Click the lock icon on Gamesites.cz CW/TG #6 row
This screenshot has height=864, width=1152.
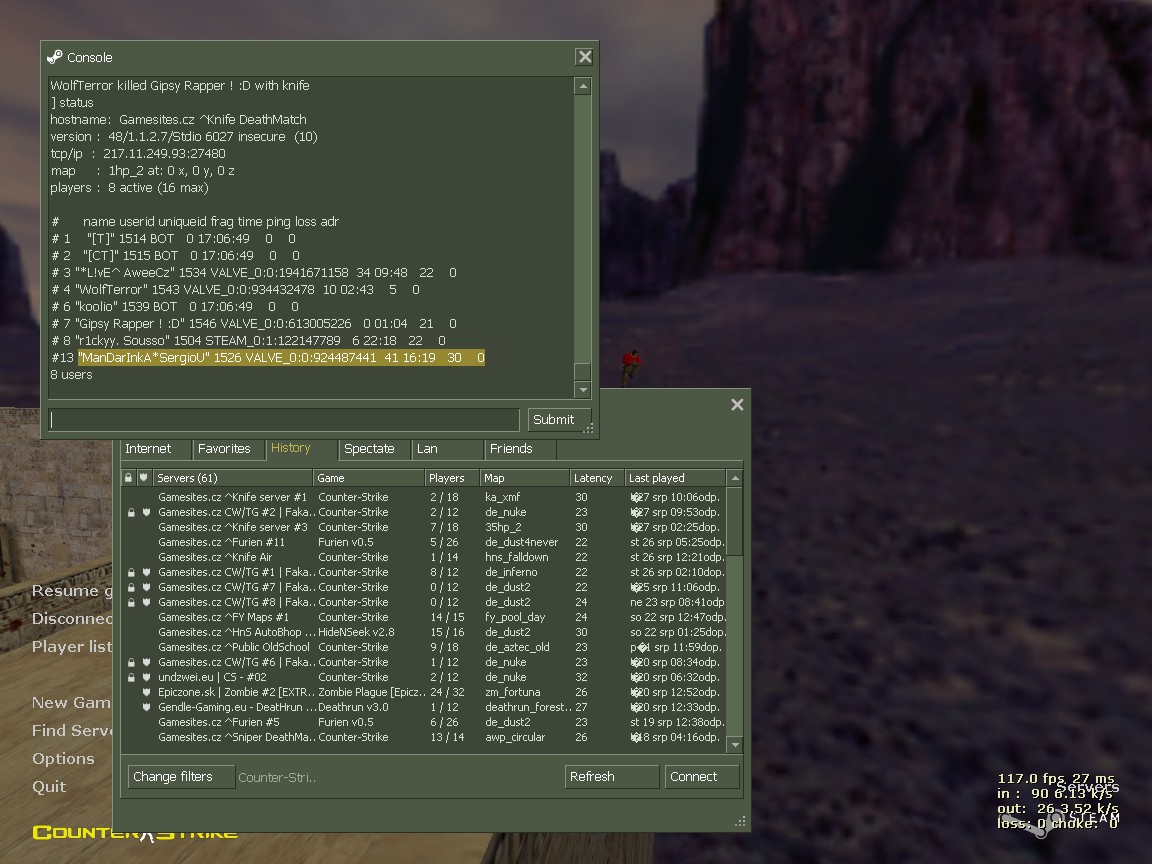(x=132, y=663)
